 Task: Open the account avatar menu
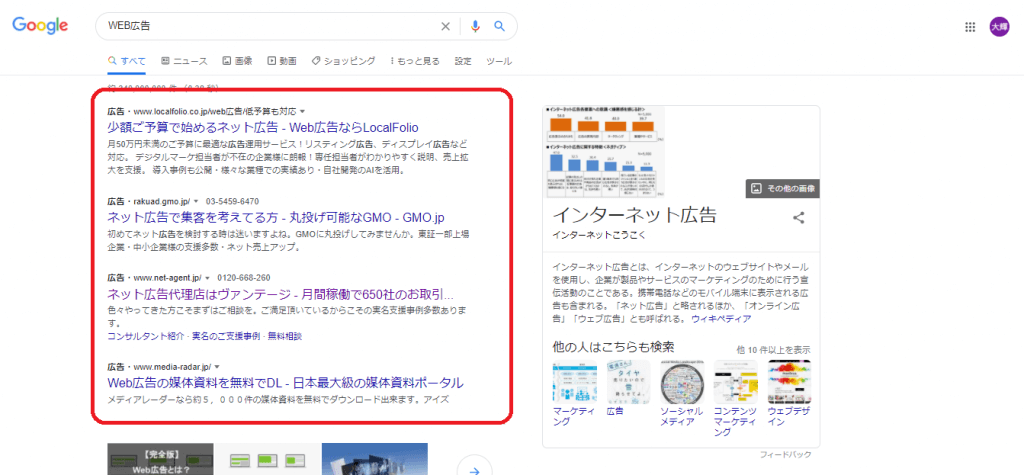999,27
